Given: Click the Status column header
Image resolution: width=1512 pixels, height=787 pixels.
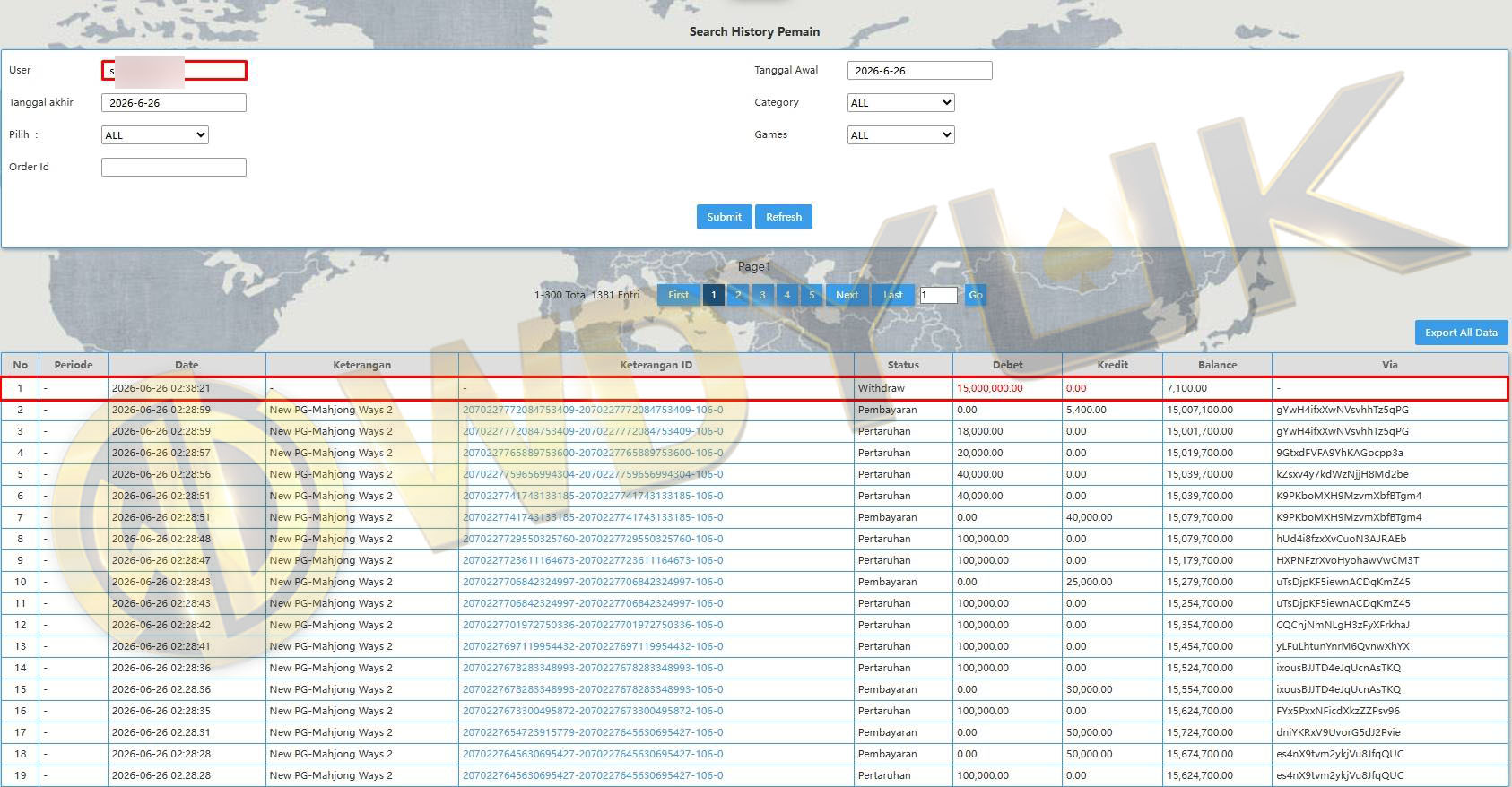Looking at the screenshot, I should (x=903, y=365).
